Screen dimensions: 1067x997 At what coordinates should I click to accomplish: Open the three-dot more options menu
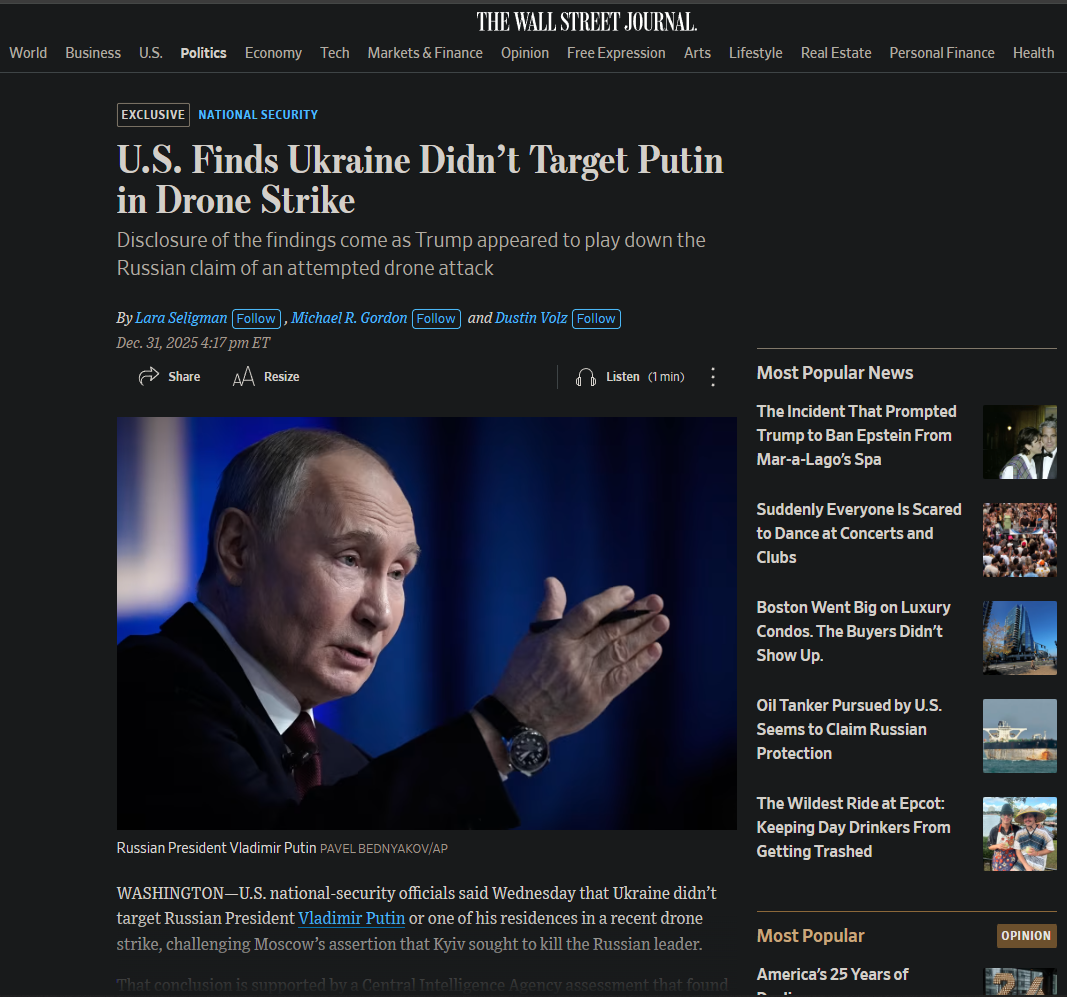[712, 377]
